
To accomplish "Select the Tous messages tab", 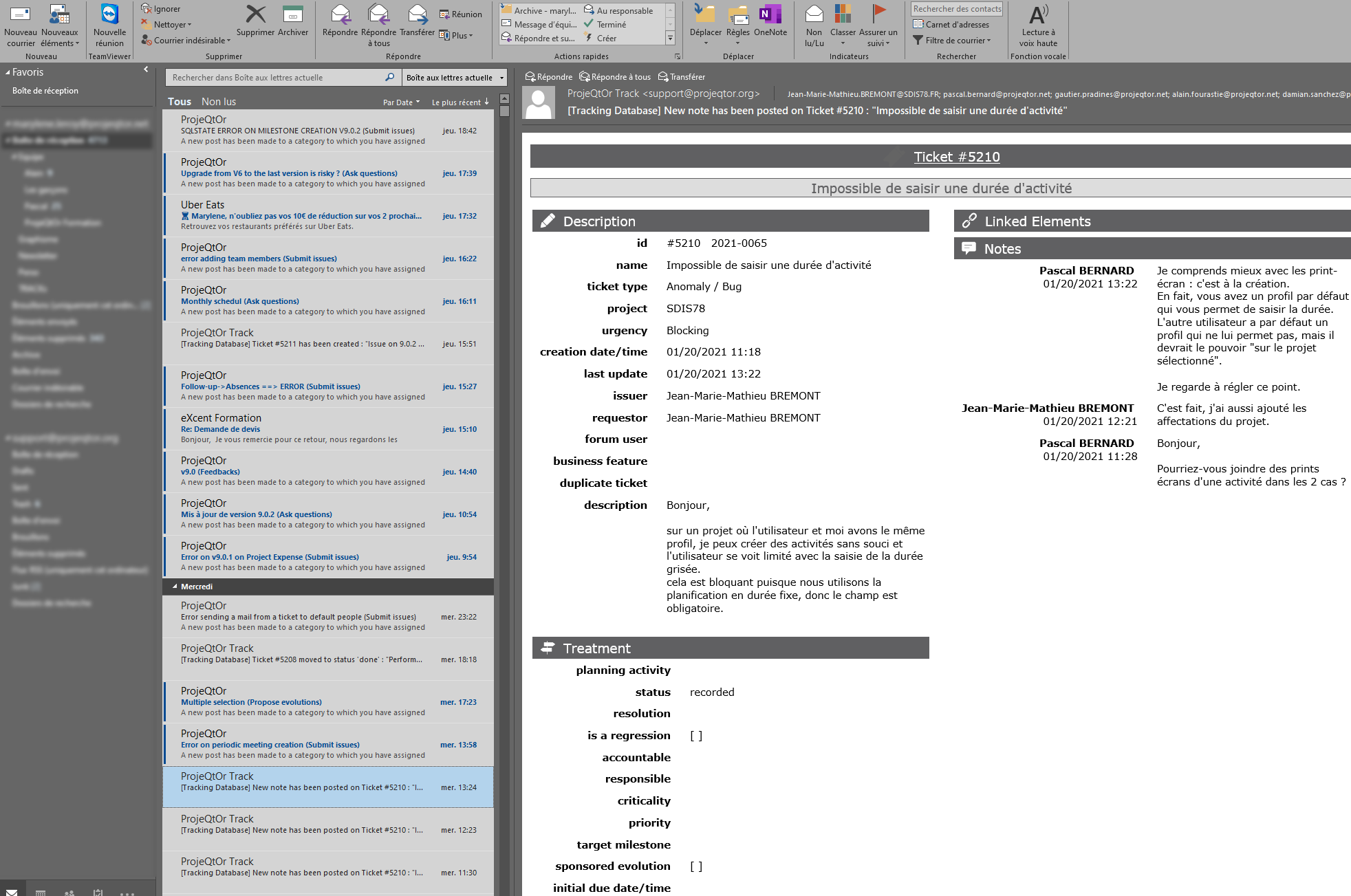I will coord(180,101).
